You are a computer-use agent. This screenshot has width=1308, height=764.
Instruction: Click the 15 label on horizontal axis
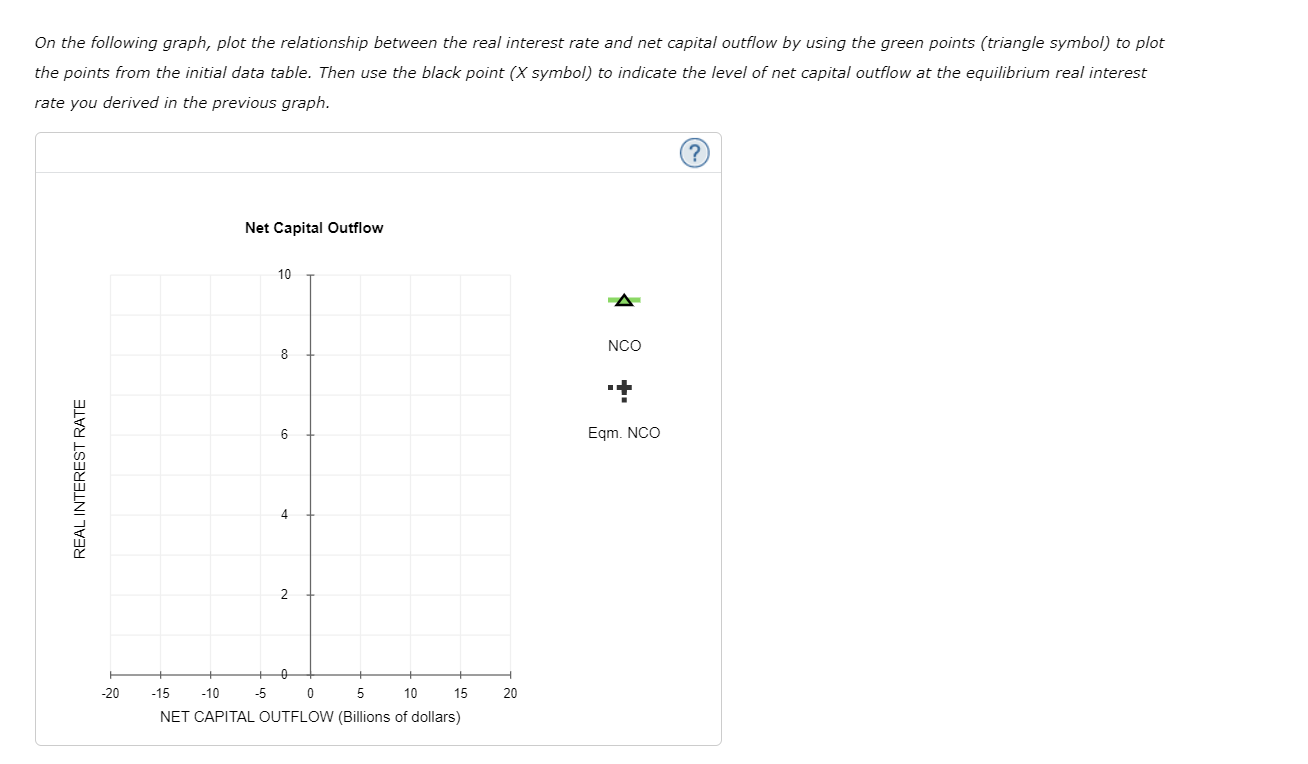tap(460, 693)
